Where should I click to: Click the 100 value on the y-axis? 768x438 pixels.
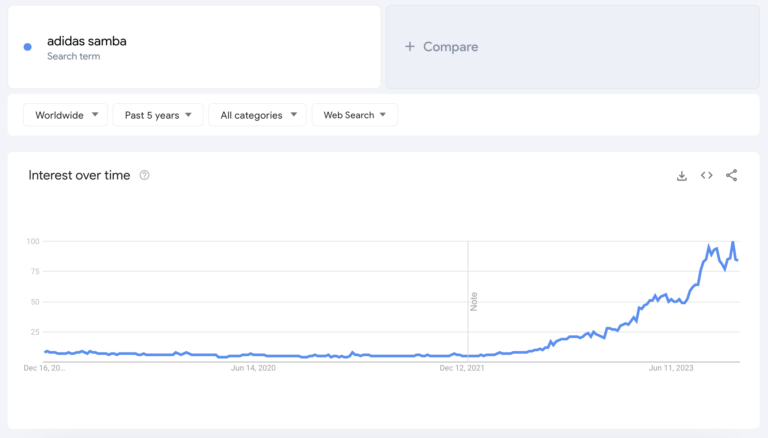coord(33,242)
